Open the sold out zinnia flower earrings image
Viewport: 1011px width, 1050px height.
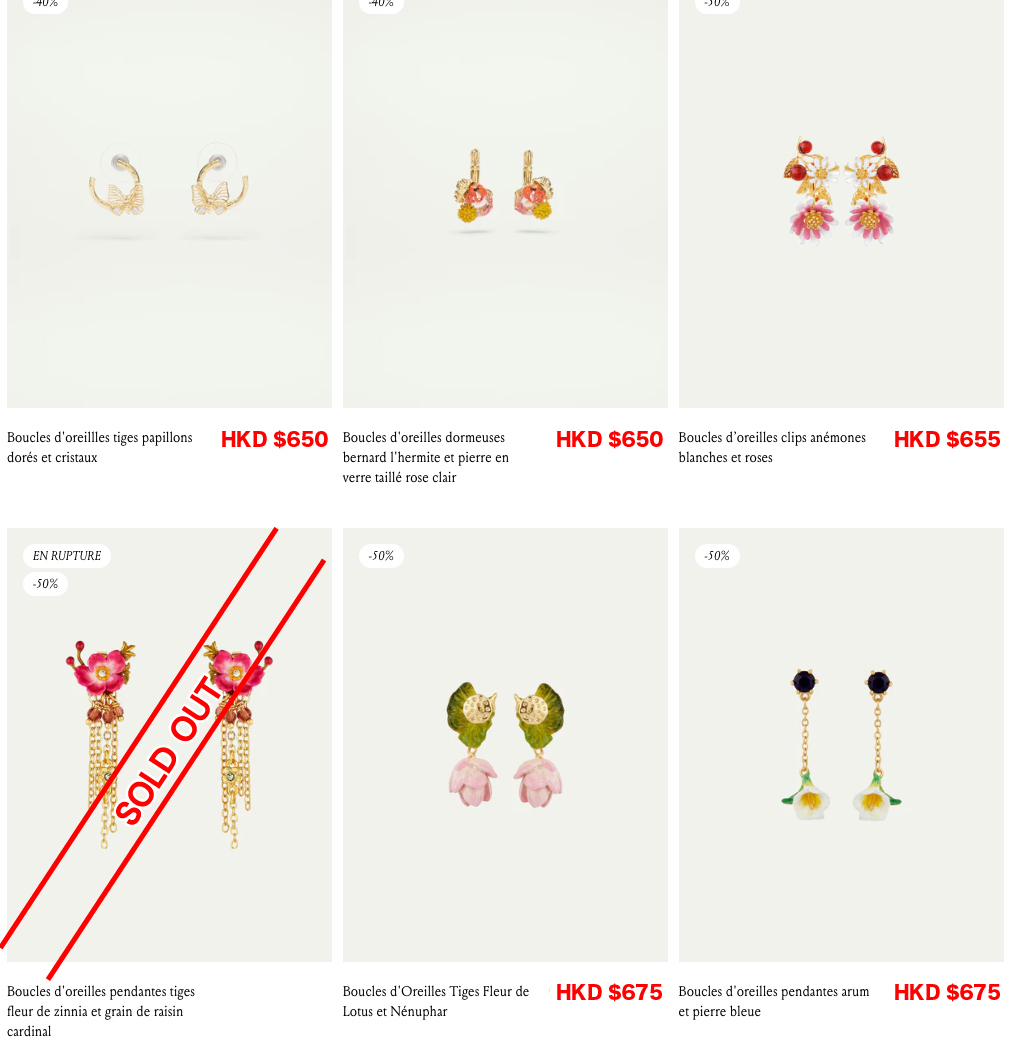click(169, 745)
